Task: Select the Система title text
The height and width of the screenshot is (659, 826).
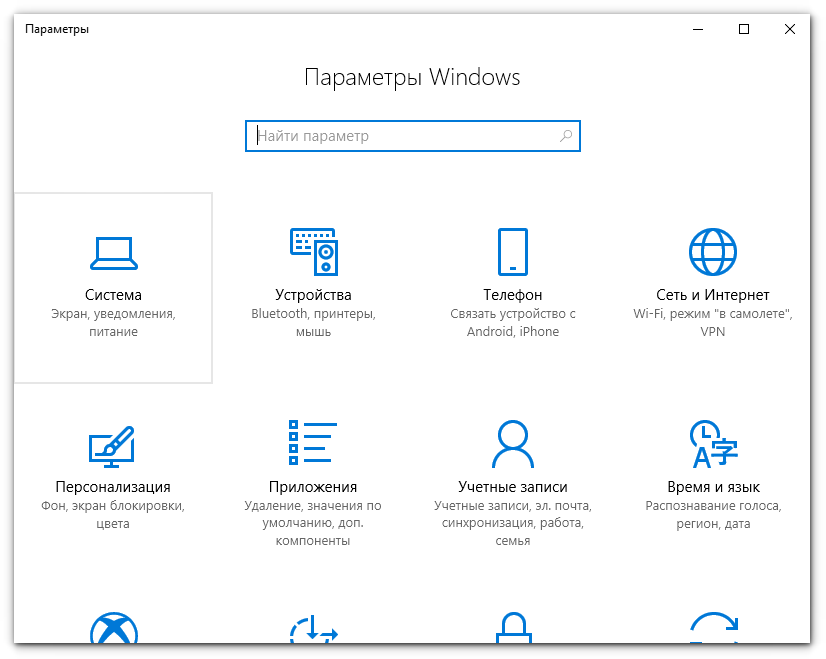Action: tap(113, 295)
